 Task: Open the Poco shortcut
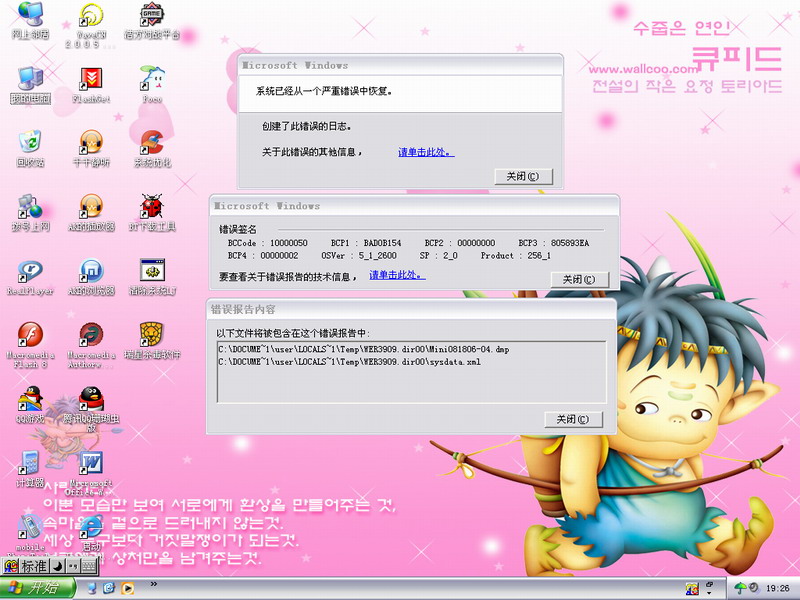point(152,85)
